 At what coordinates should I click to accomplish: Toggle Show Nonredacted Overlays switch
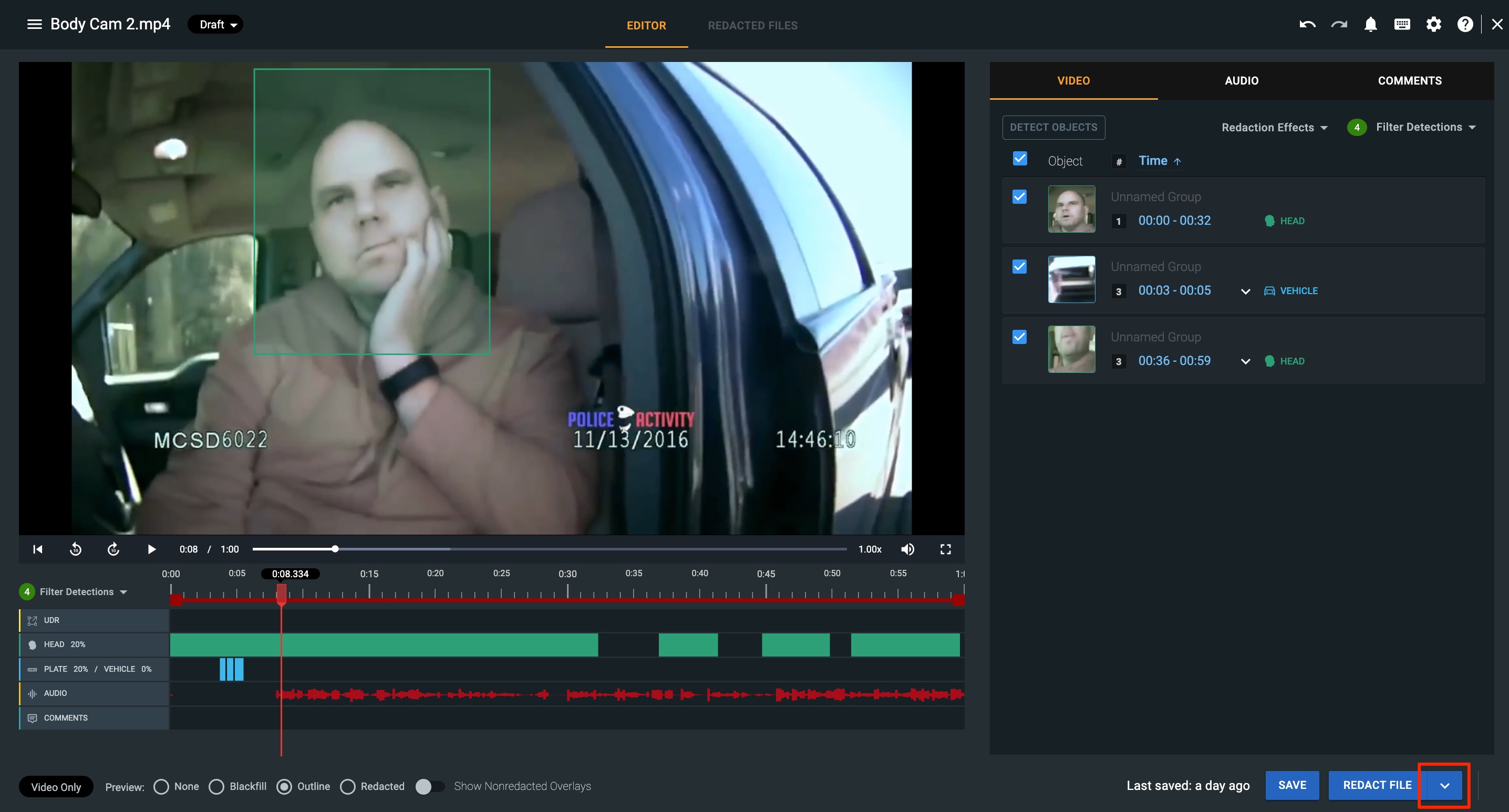coord(429,786)
